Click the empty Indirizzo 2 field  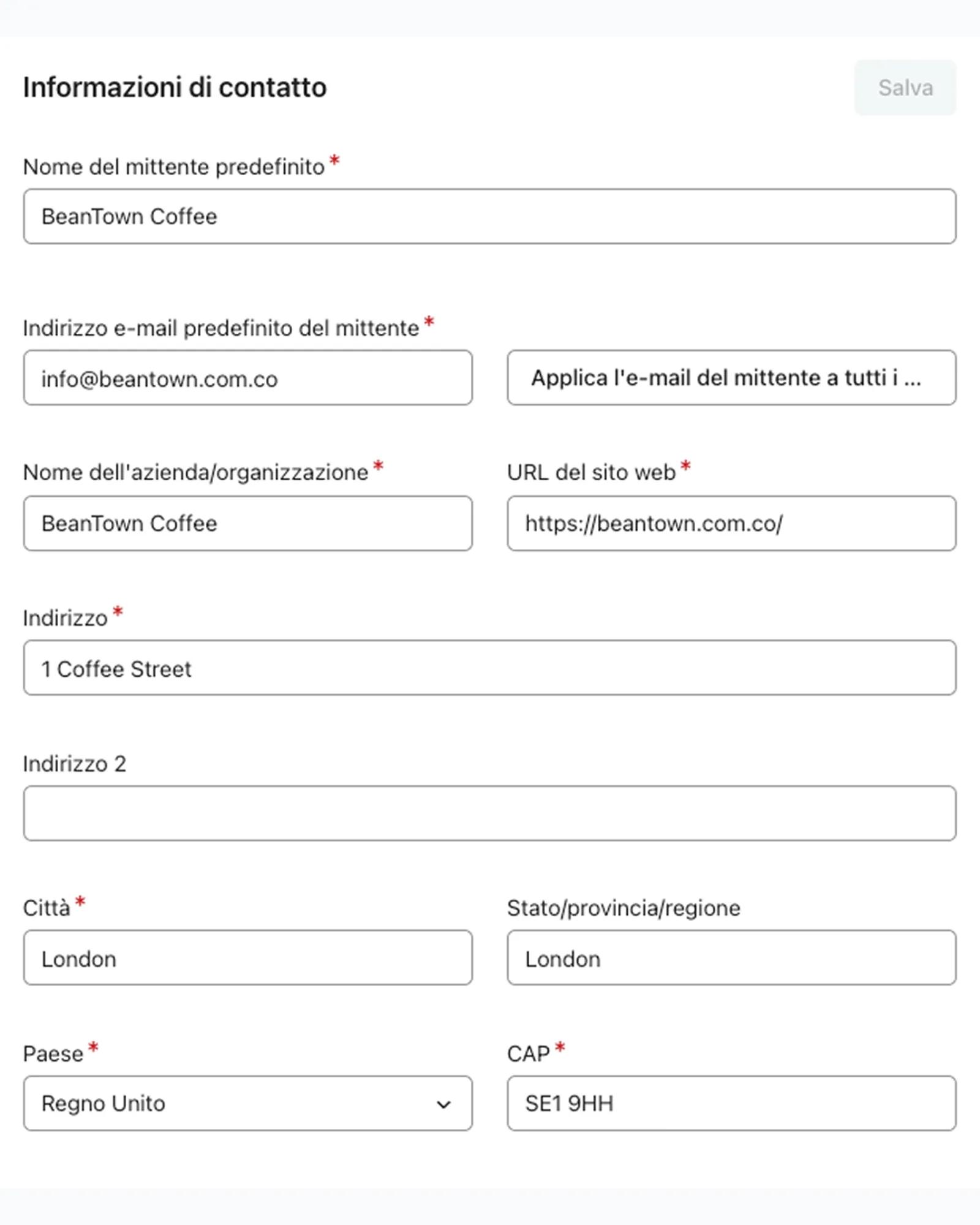489,813
